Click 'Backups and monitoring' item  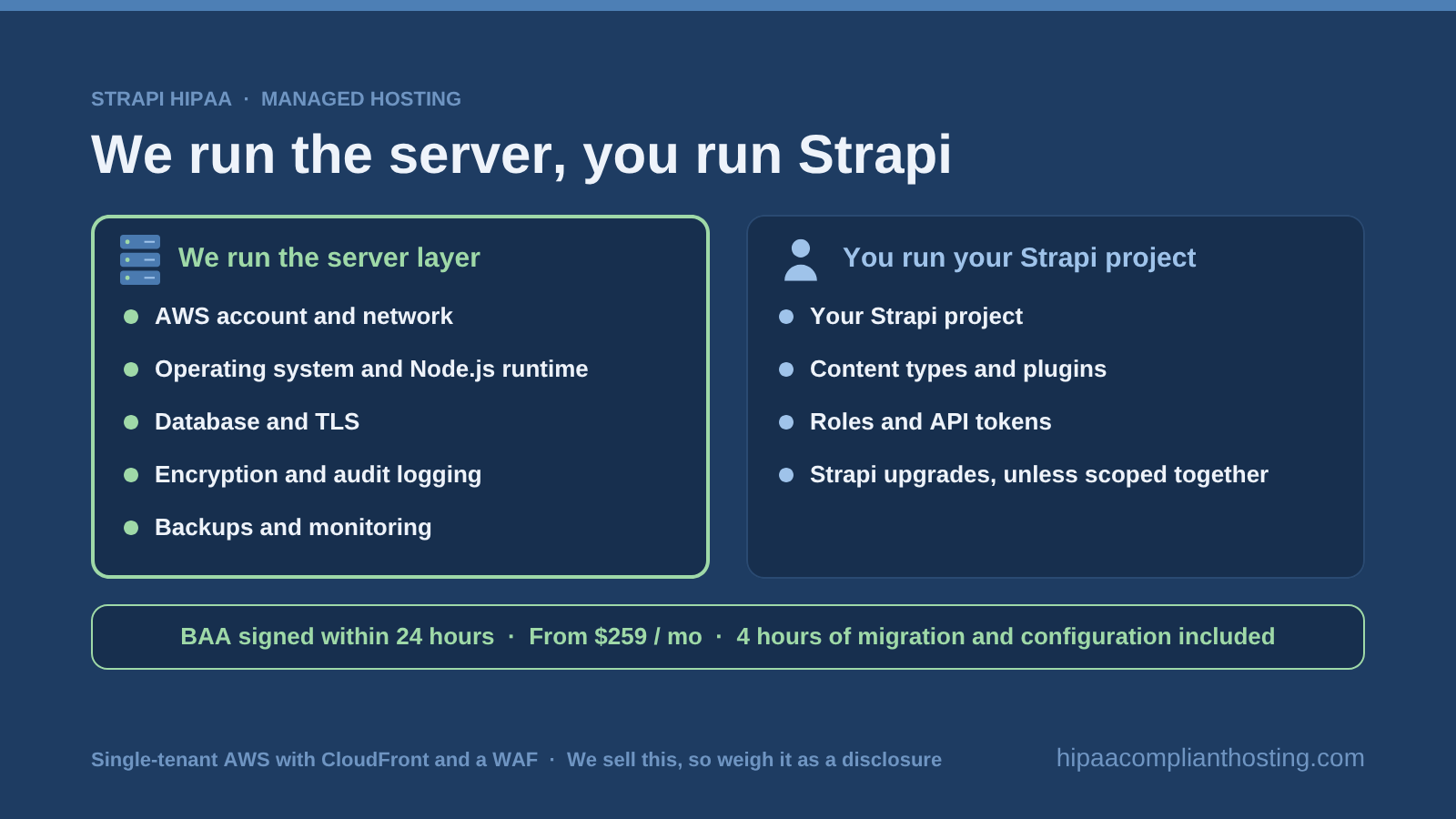click(x=293, y=527)
